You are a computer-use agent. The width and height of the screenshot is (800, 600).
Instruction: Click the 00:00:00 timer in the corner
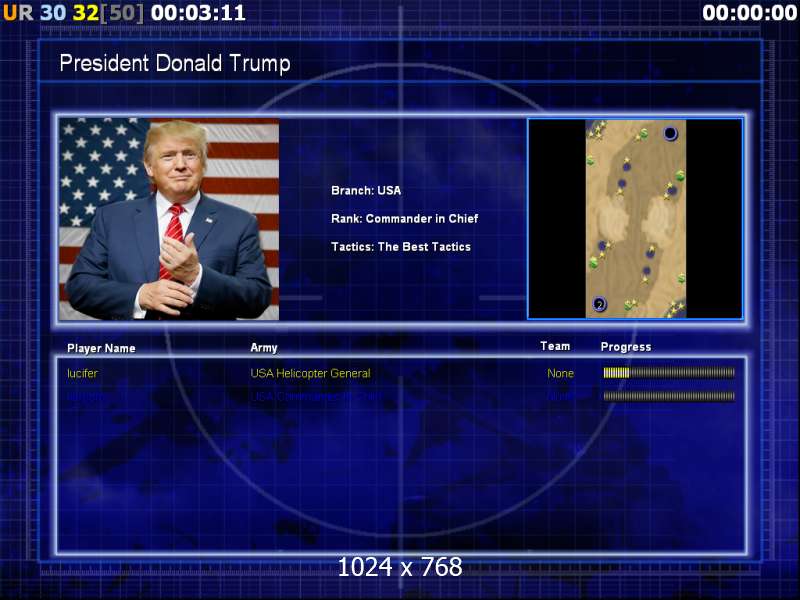[749, 13]
